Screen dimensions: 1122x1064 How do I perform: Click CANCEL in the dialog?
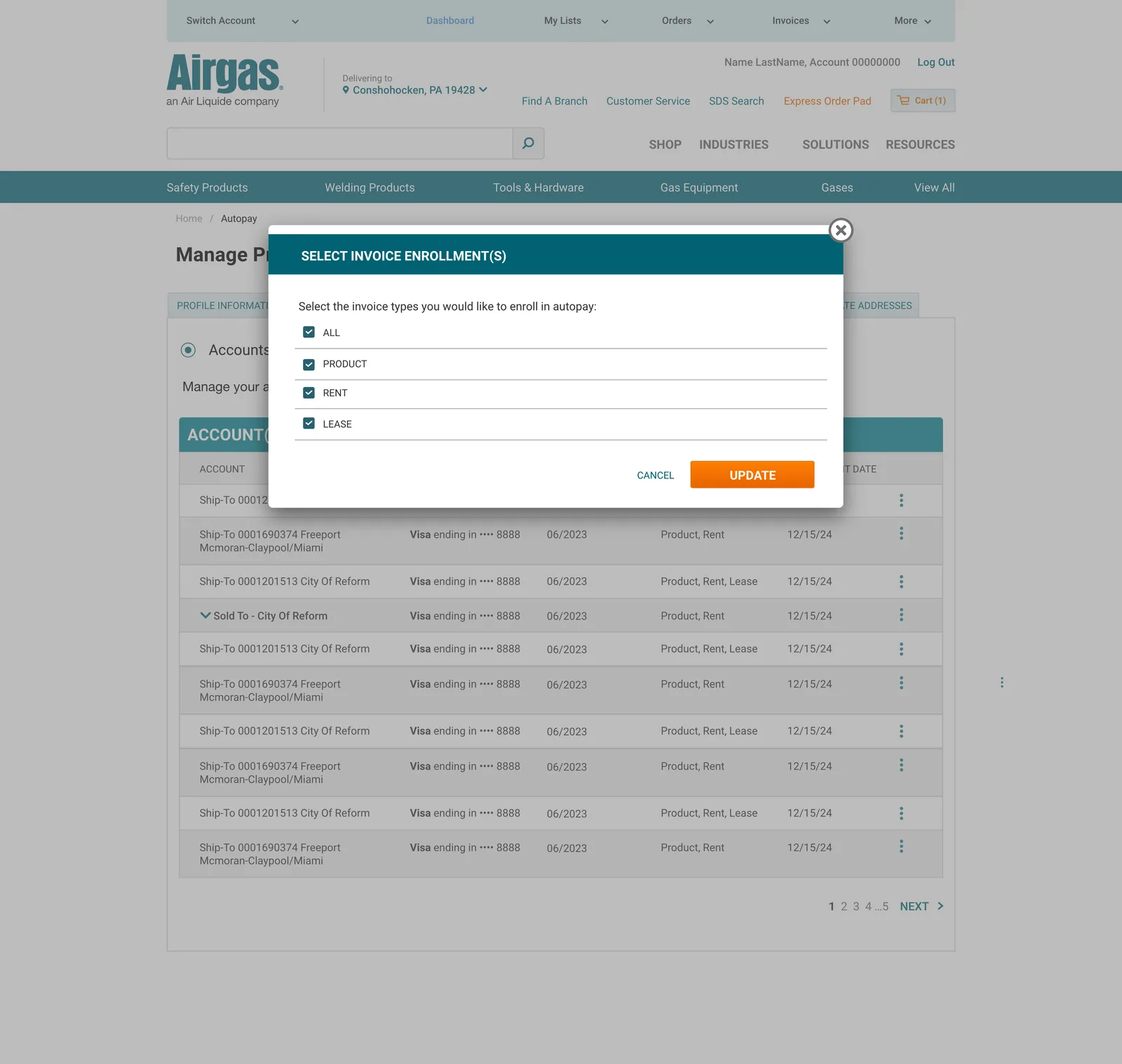point(655,476)
